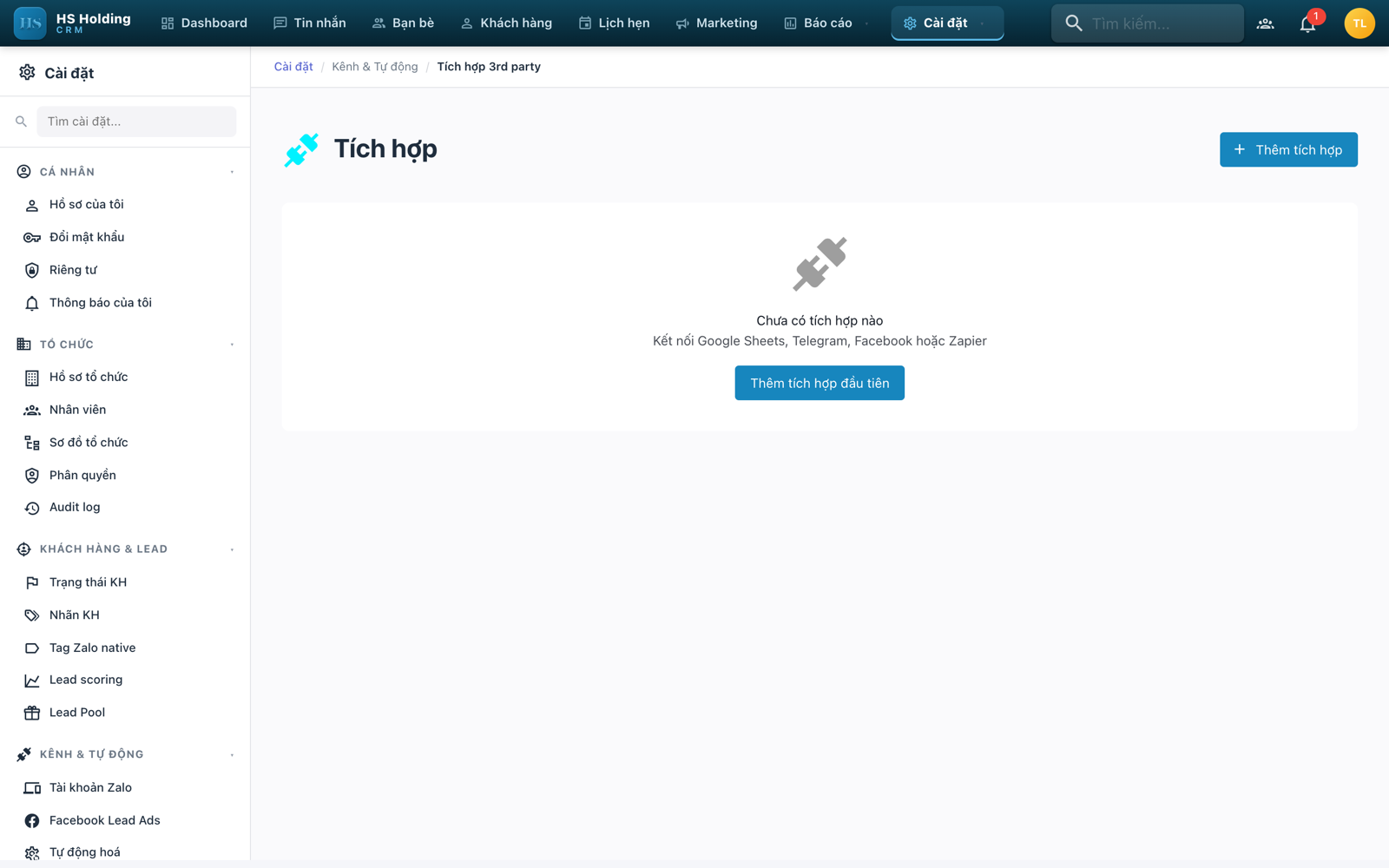Click the history icon for Audit log

(32, 508)
